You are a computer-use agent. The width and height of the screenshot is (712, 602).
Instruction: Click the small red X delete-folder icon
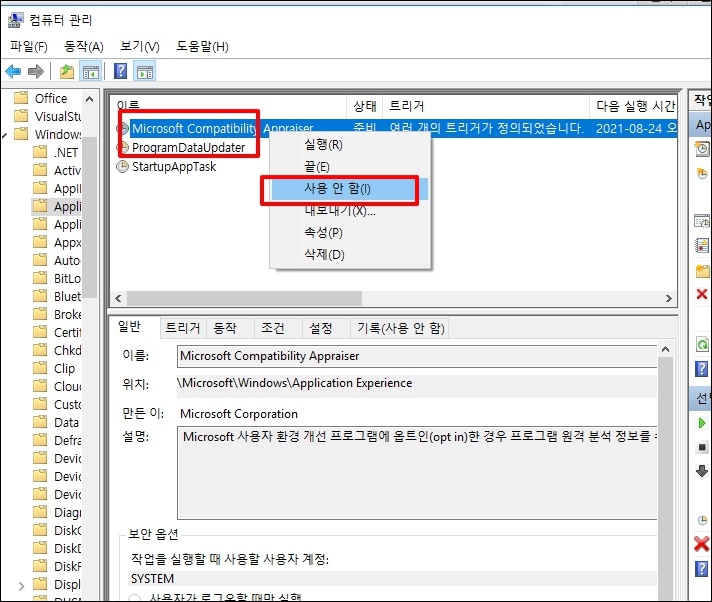702,294
